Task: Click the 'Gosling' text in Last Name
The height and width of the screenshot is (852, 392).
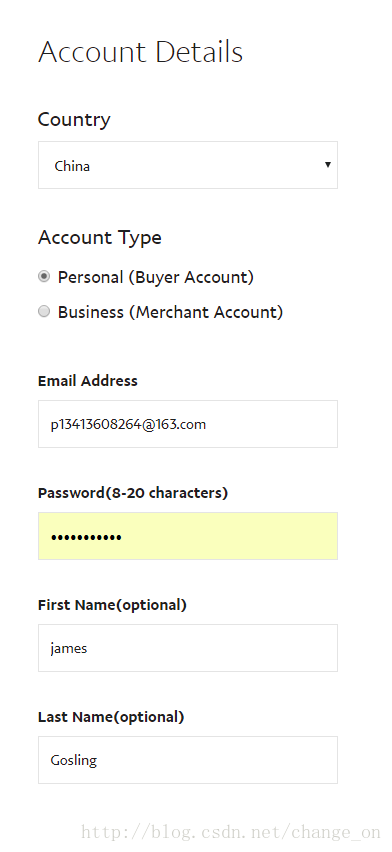Action: point(73,760)
